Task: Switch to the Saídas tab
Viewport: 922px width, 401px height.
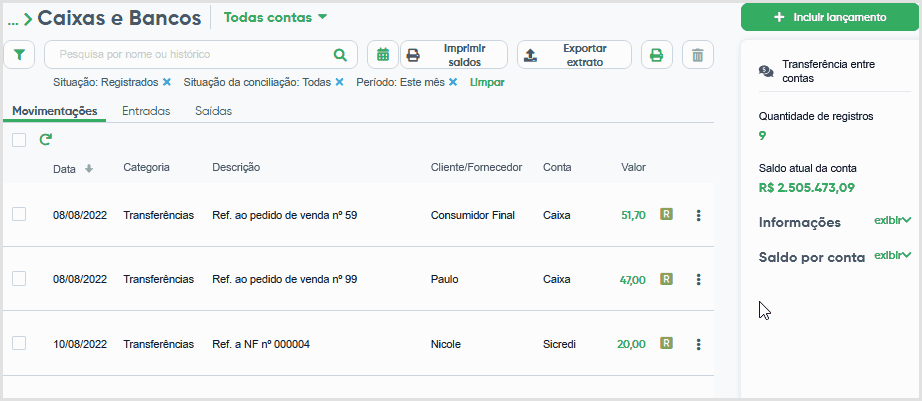Action: pyautogui.click(x=213, y=111)
